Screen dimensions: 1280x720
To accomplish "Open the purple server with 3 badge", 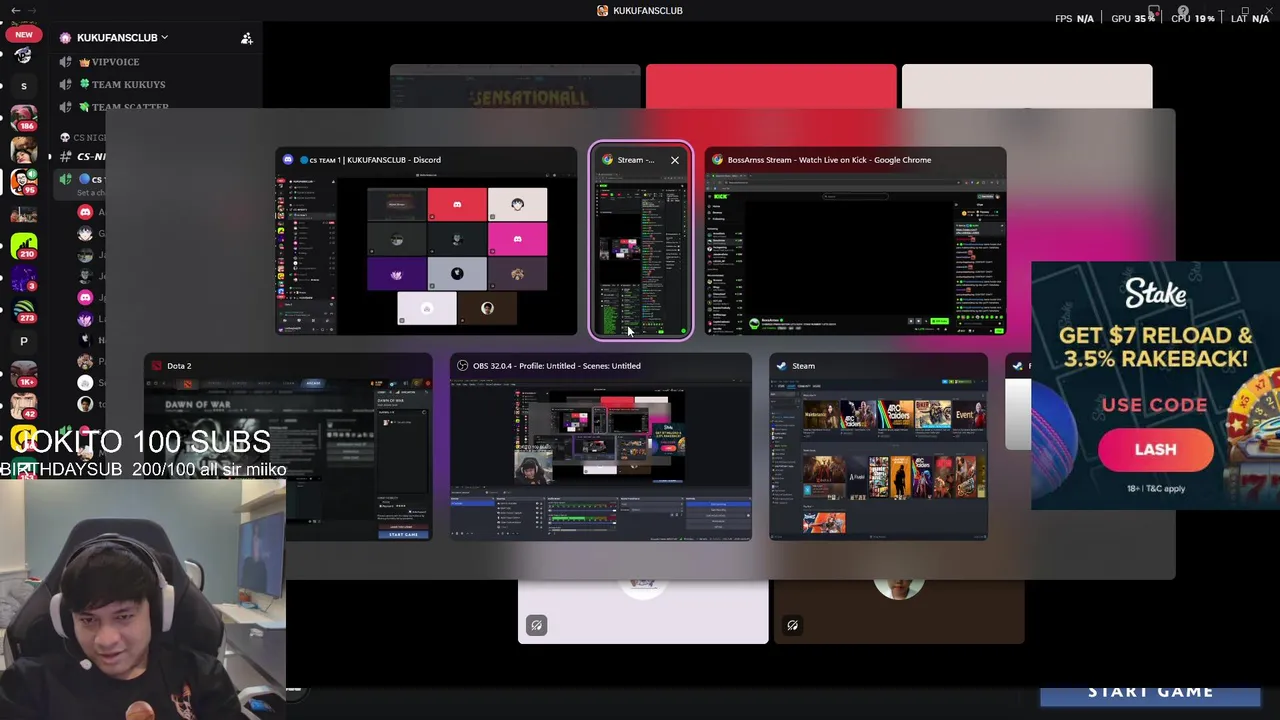I will [x=24, y=278].
